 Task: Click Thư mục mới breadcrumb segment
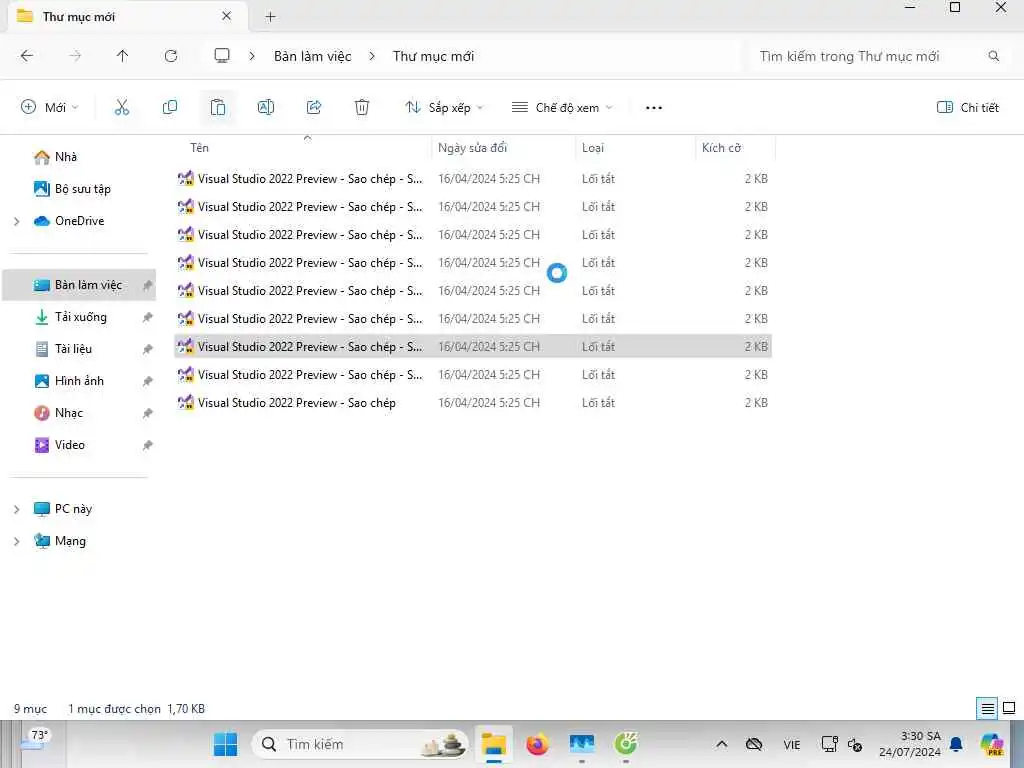click(x=433, y=56)
